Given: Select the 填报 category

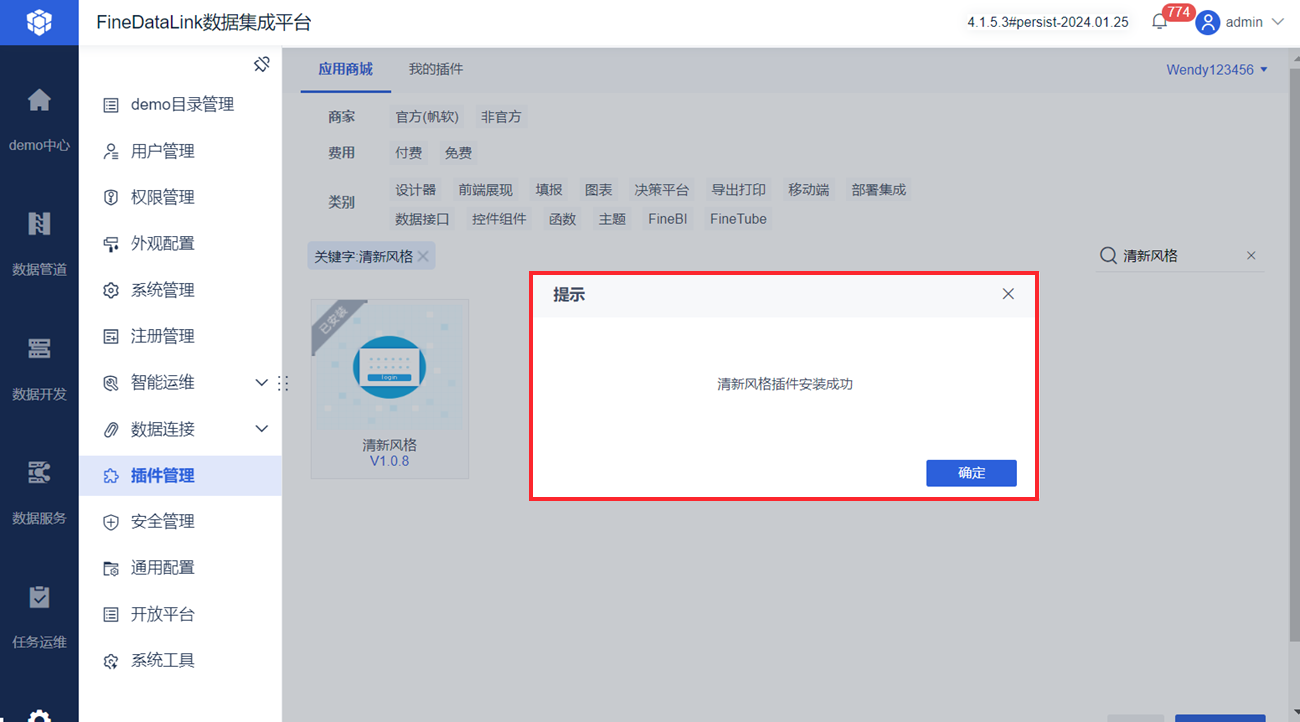Looking at the screenshot, I should pyautogui.click(x=549, y=190).
